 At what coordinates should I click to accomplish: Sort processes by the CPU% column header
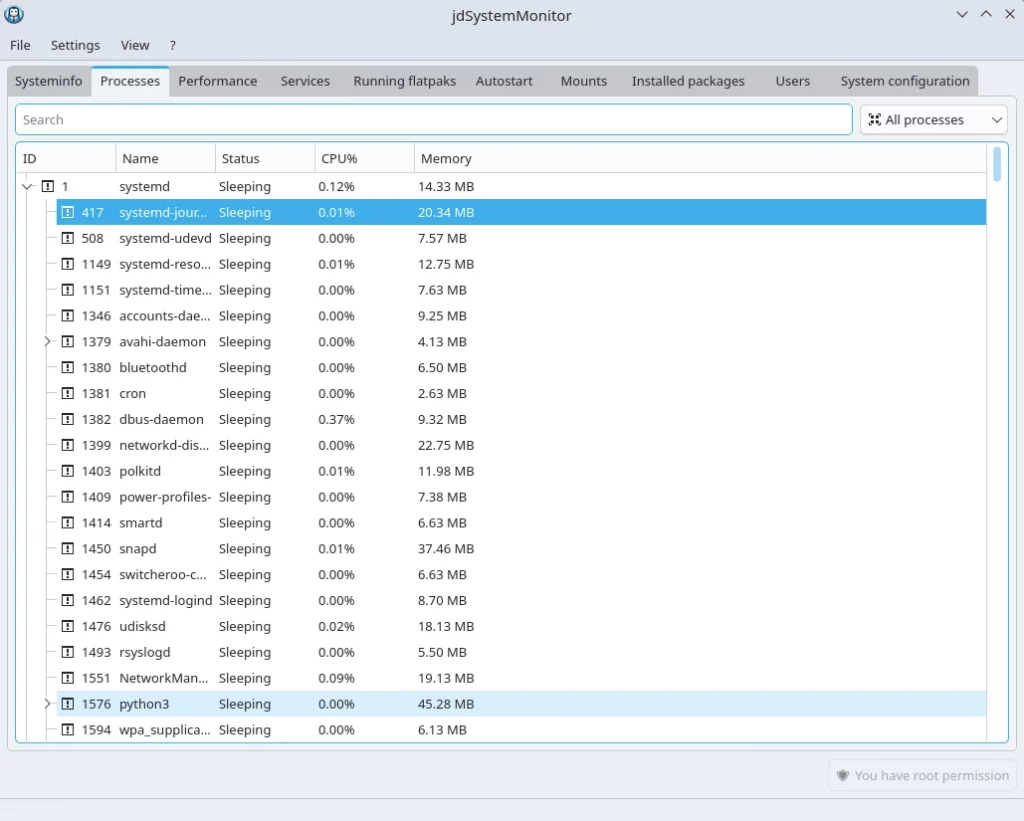(x=339, y=159)
